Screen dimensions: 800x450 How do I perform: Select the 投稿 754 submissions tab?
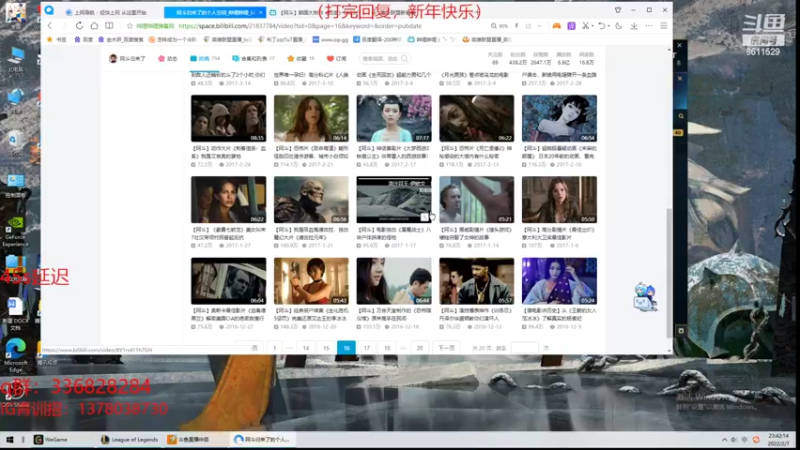[x=205, y=59]
